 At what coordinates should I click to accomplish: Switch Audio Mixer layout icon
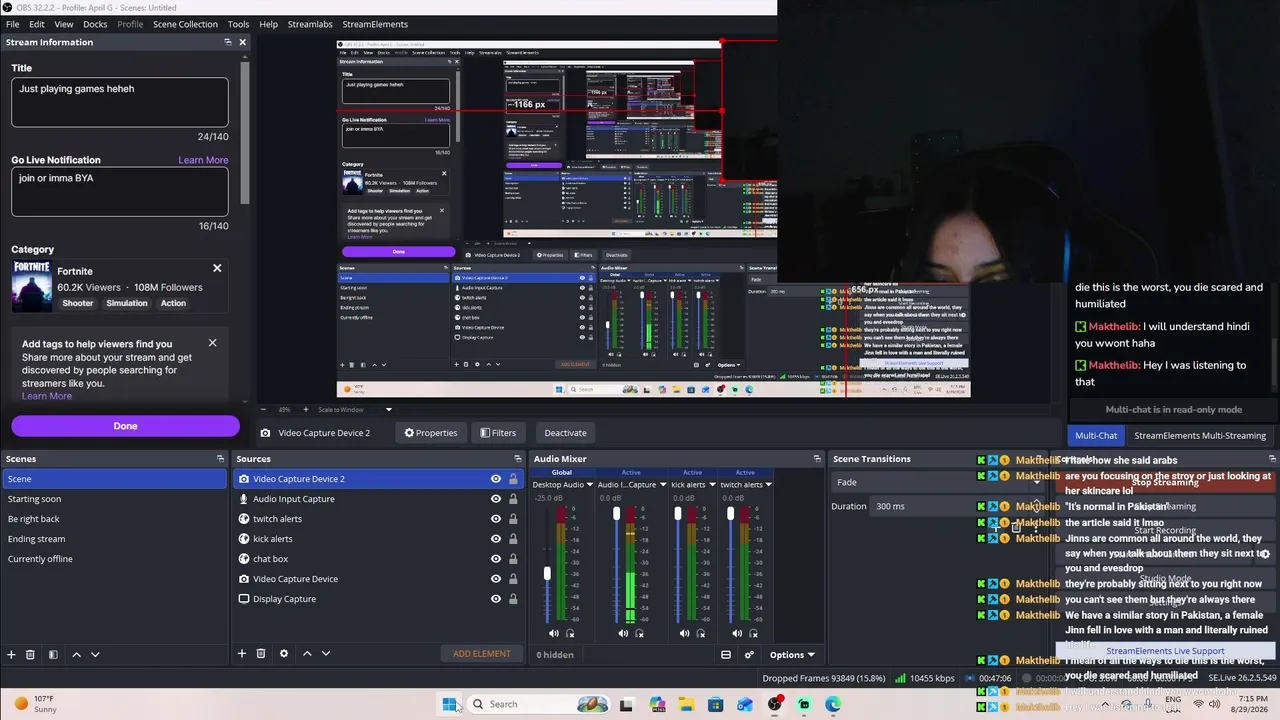pyautogui.click(x=726, y=655)
